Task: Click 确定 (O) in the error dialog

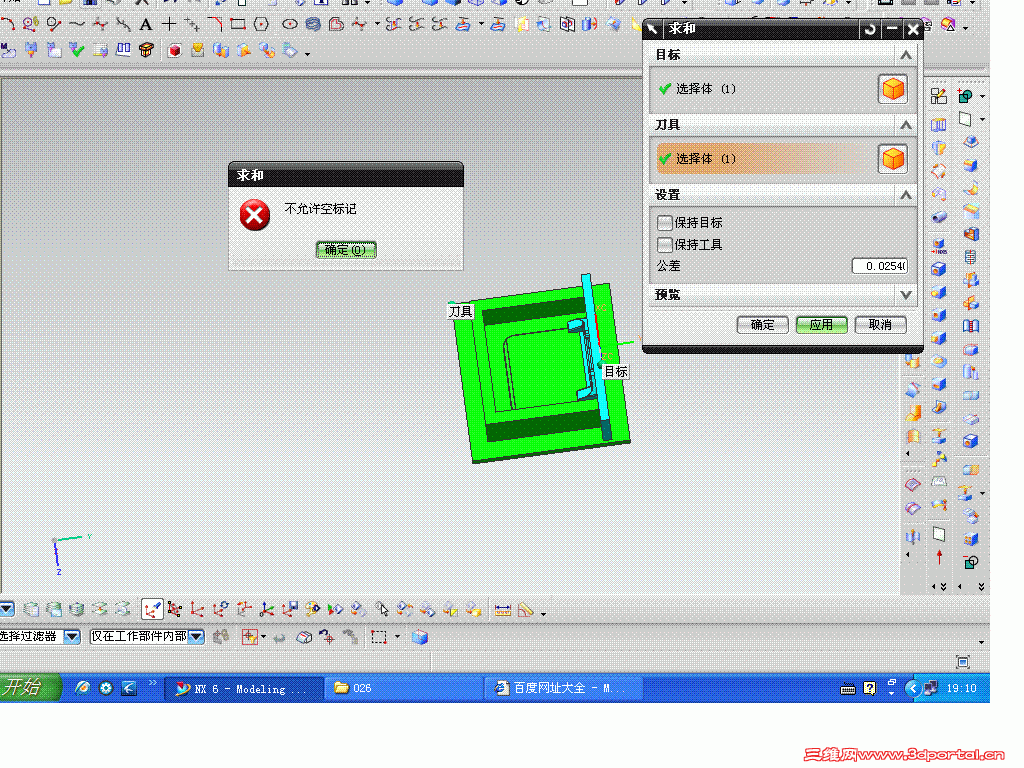Action: coord(345,249)
